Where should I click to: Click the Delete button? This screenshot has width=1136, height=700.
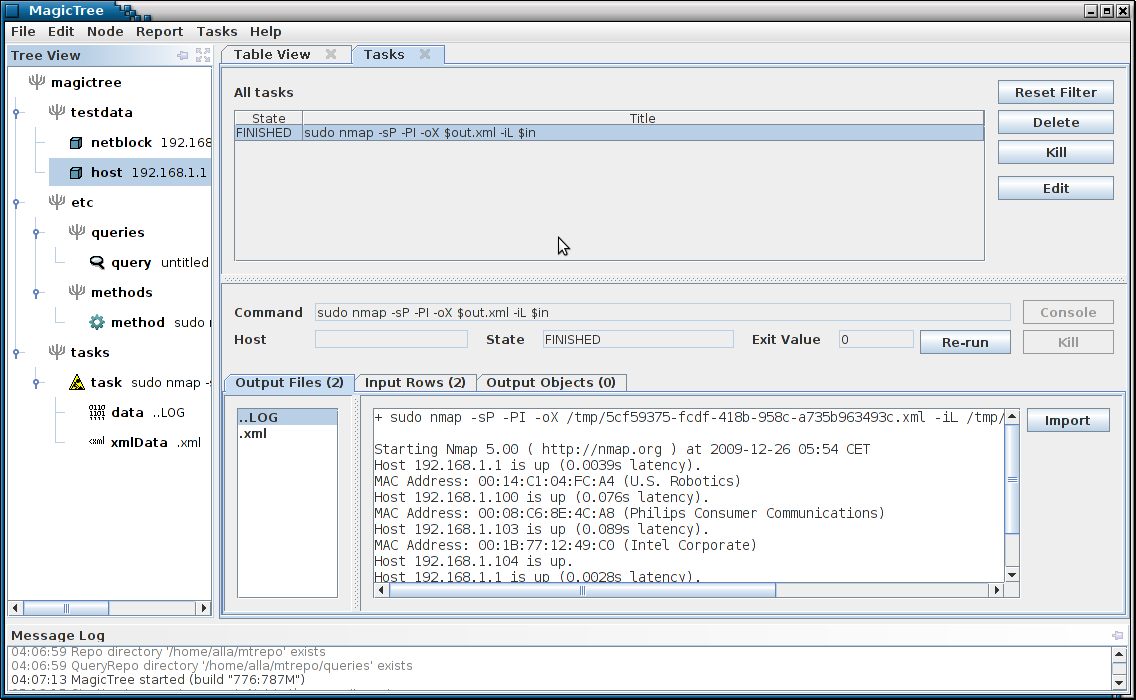pos(1056,122)
